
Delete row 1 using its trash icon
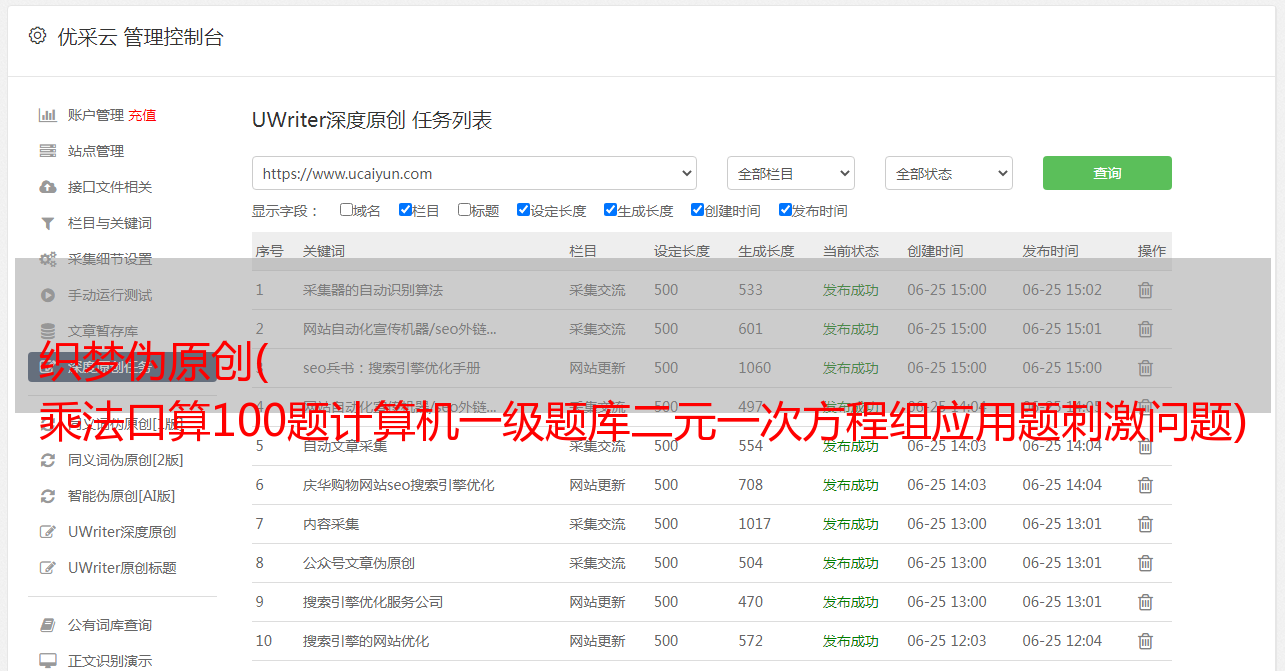1145,290
